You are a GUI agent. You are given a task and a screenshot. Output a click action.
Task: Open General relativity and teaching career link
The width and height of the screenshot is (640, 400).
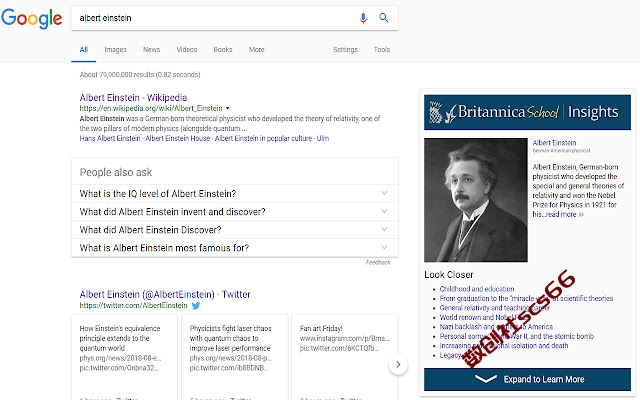[494, 308]
